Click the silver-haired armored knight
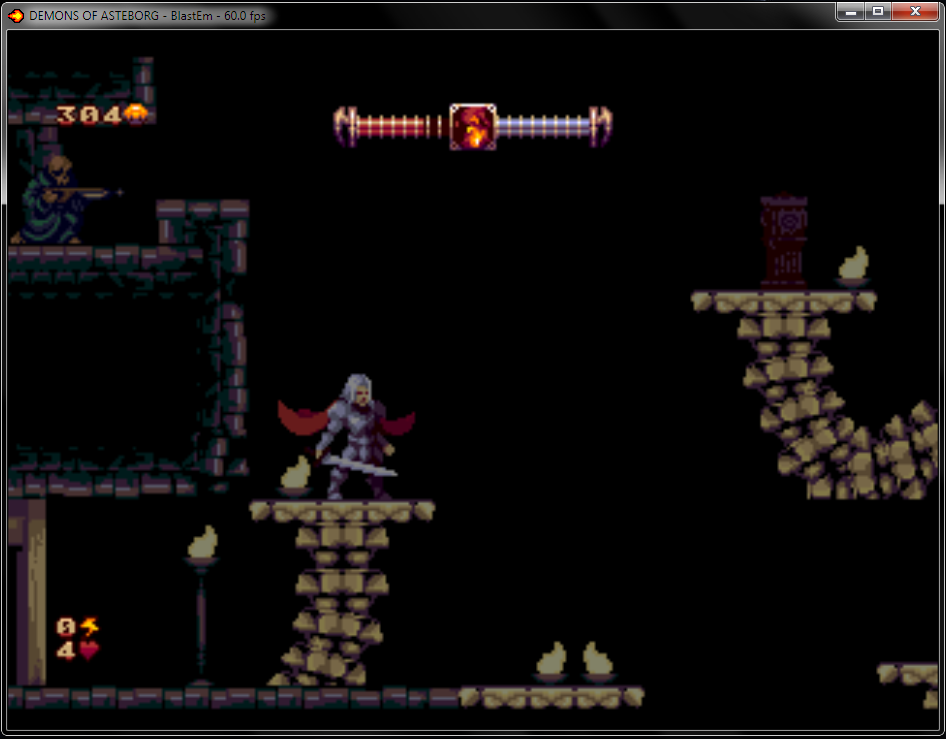946x739 pixels. 353,435
